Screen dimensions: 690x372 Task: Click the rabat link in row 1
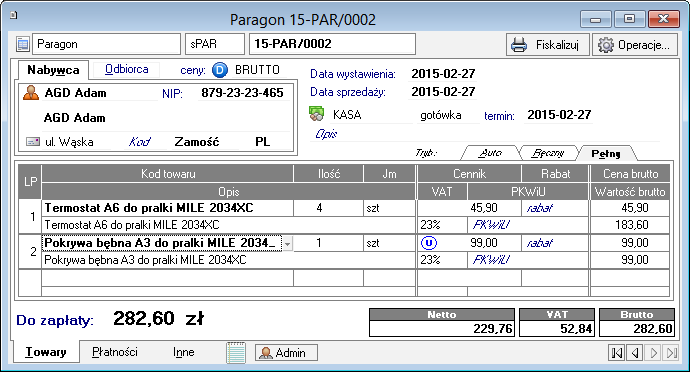(540, 208)
